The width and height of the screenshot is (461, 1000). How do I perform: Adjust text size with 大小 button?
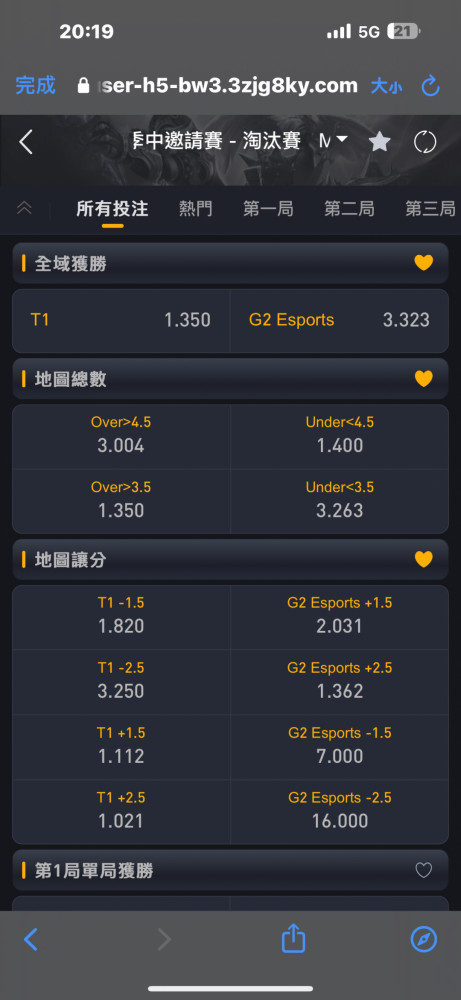pyautogui.click(x=386, y=86)
